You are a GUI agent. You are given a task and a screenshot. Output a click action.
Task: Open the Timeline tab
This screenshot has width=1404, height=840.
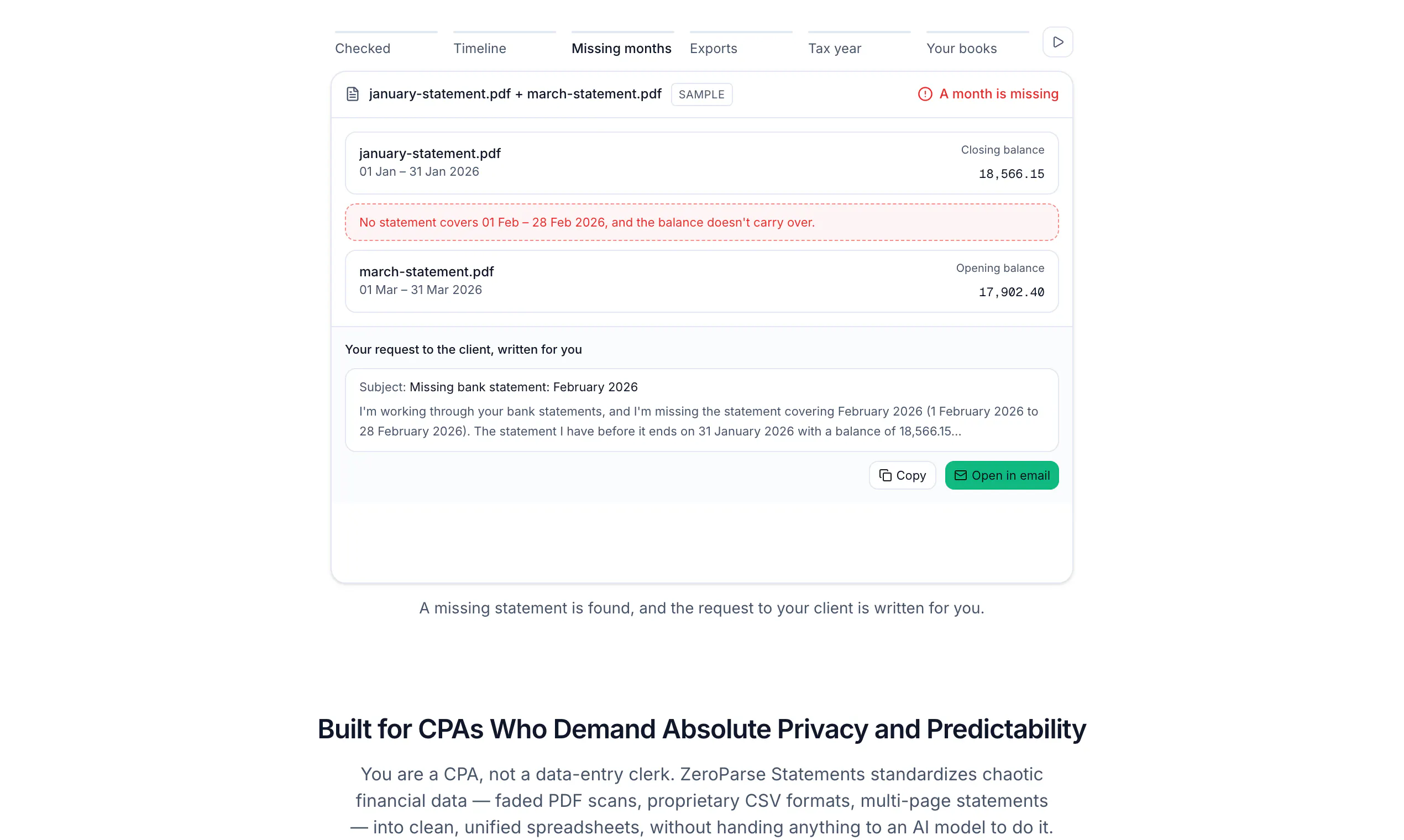(x=479, y=49)
